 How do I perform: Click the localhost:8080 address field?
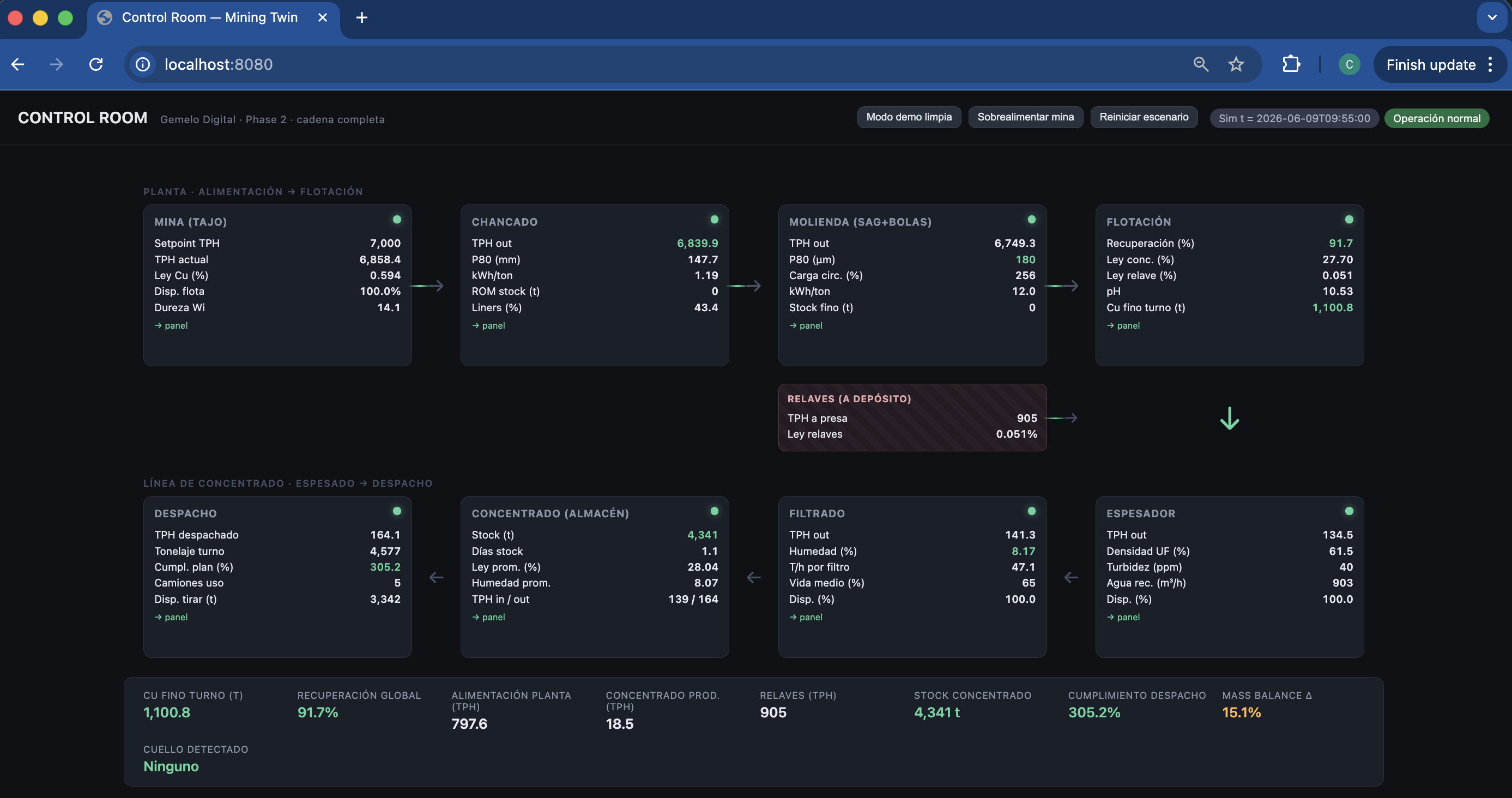[657, 64]
